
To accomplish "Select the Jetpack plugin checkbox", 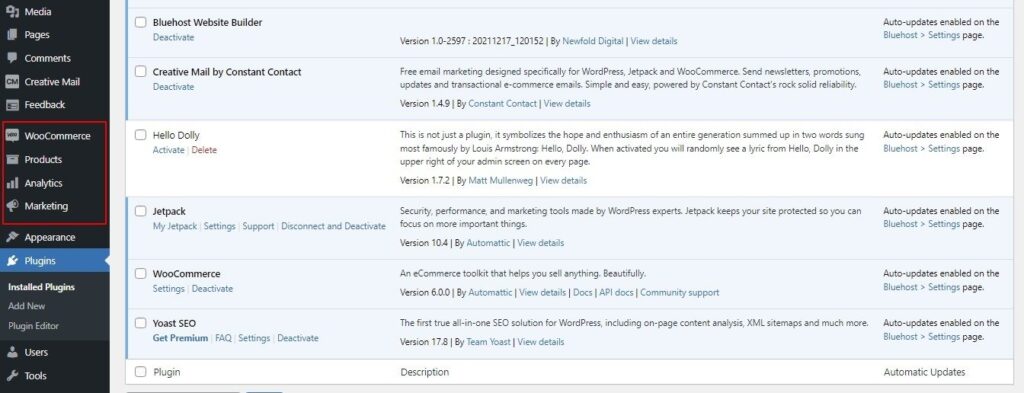I will 140,211.
